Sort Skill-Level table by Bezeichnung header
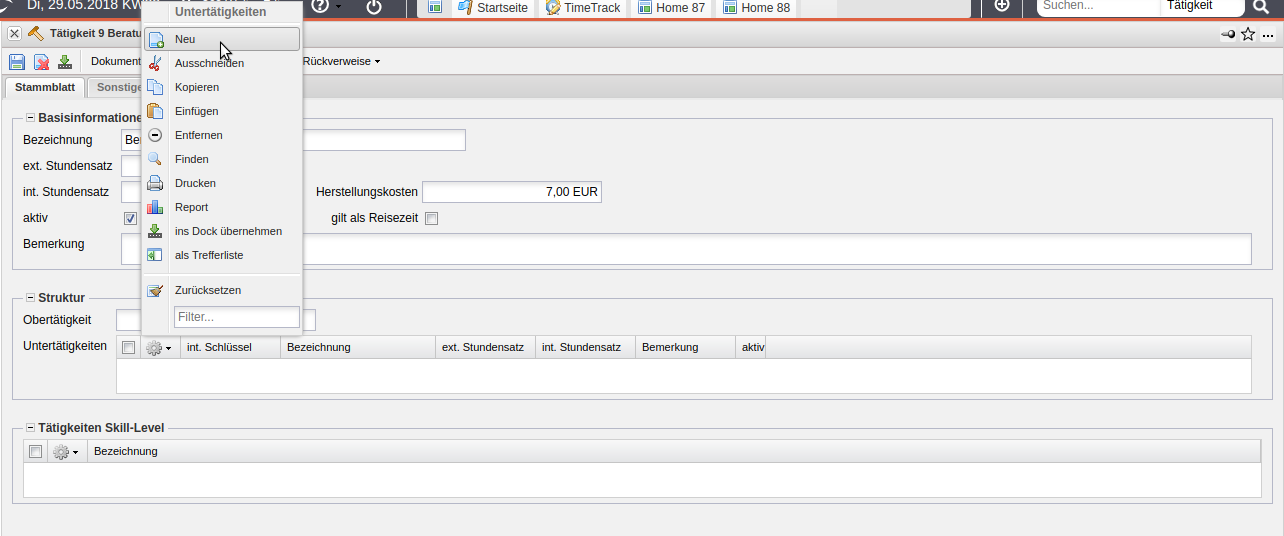 coord(674,451)
